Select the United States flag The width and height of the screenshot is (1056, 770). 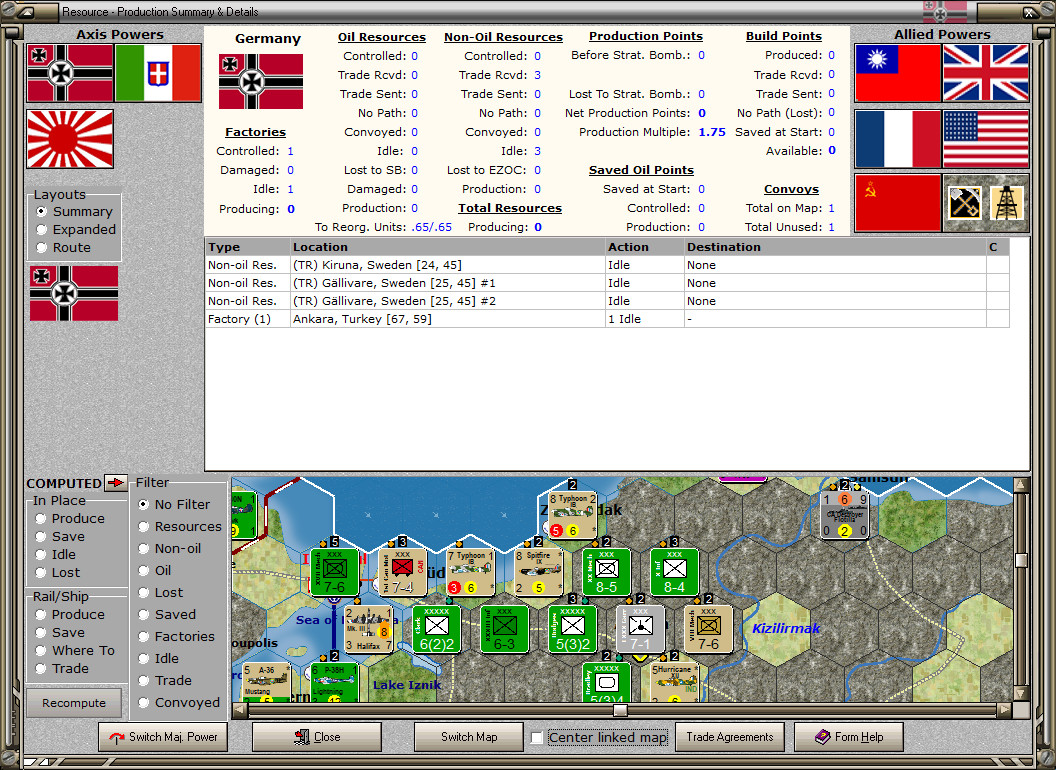coord(986,139)
